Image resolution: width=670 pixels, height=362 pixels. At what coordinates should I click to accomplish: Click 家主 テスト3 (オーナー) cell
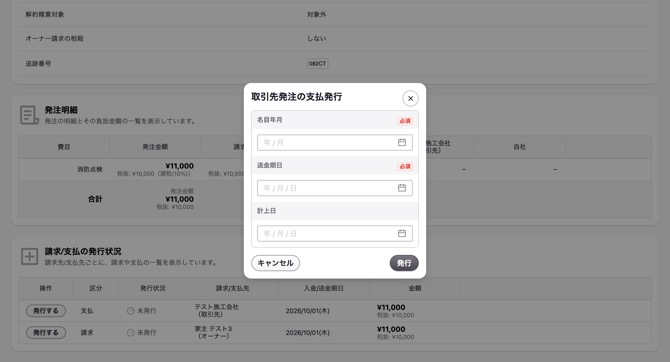point(213,333)
